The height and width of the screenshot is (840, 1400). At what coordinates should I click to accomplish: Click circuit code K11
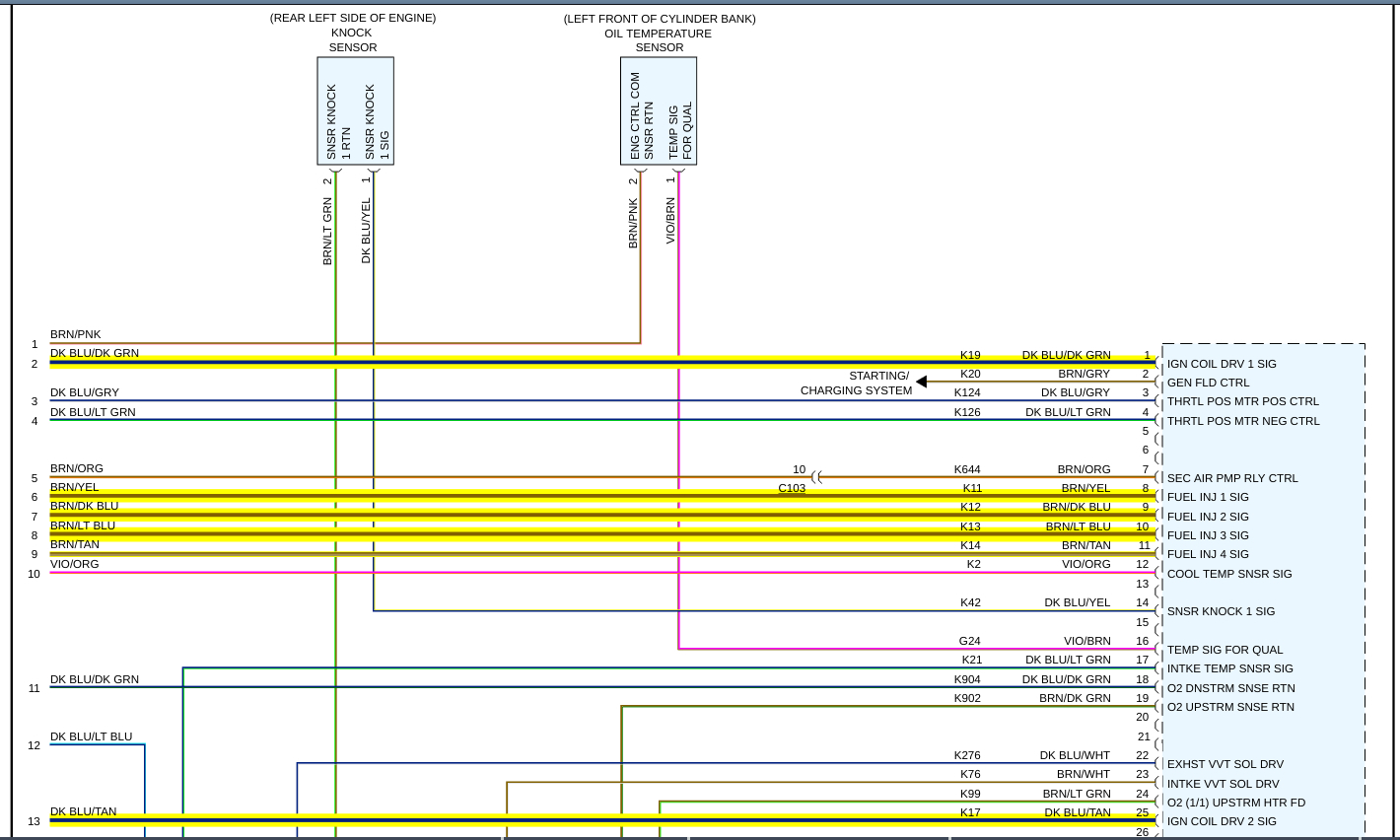coord(972,488)
